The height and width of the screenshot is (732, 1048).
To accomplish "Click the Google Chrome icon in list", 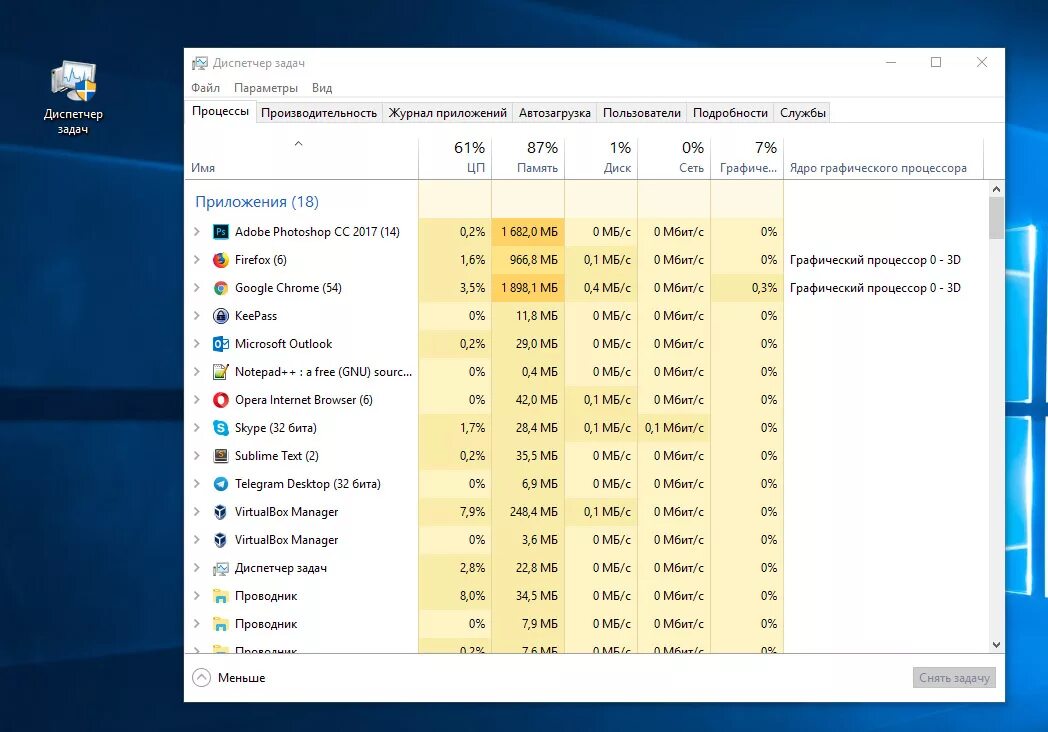I will coord(221,288).
